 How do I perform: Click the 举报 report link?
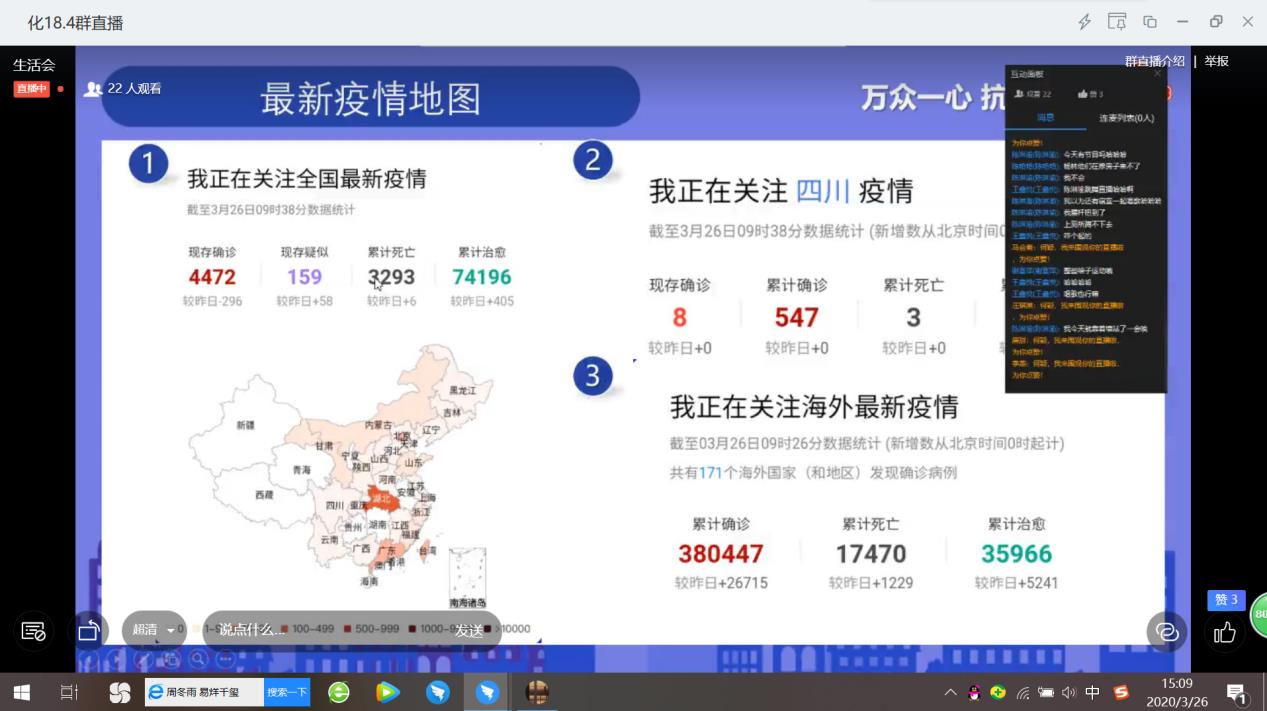pos(1216,61)
